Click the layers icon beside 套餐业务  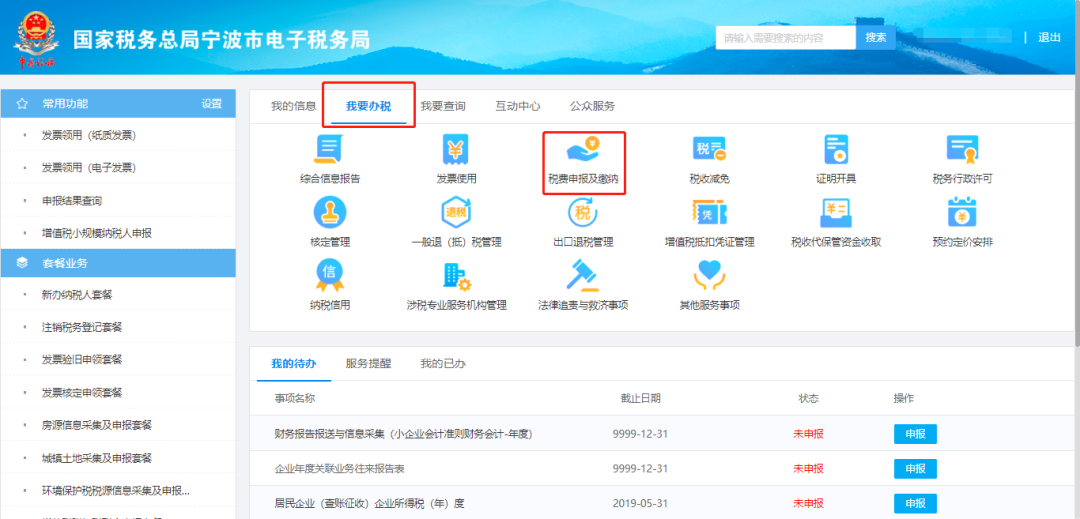pyautogui.click(x=22, y=263)
